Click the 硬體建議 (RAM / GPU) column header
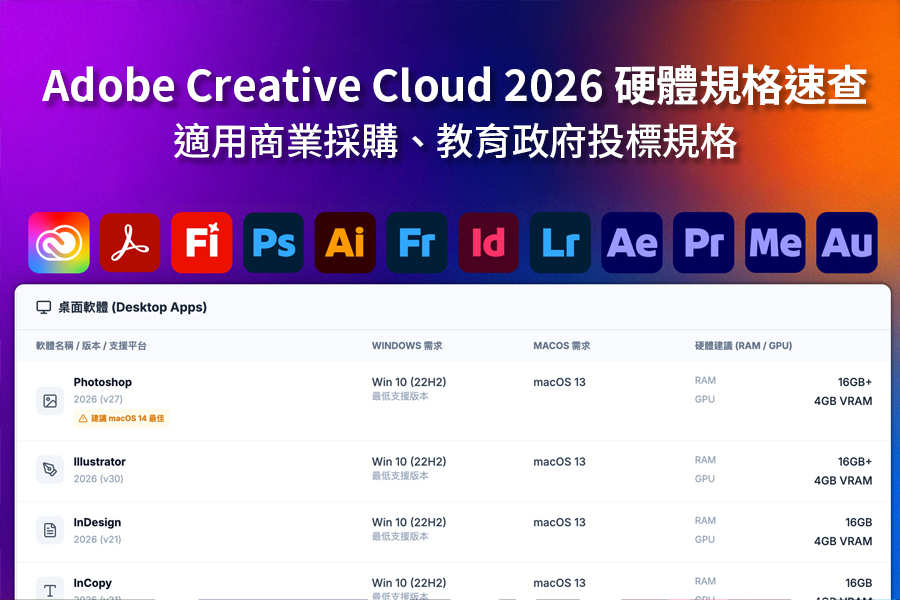 click(x=743, y=346)
